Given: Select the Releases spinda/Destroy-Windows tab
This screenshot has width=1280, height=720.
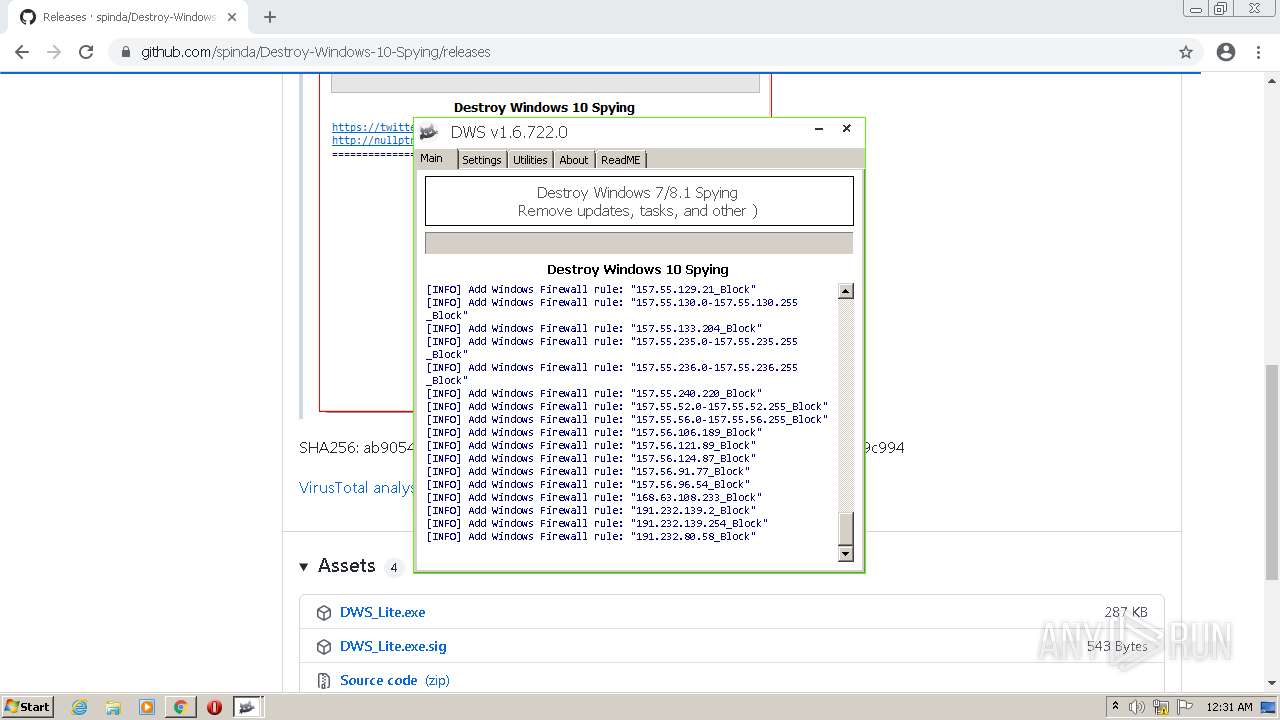Looking at the screenshot, I should (128, 17).
